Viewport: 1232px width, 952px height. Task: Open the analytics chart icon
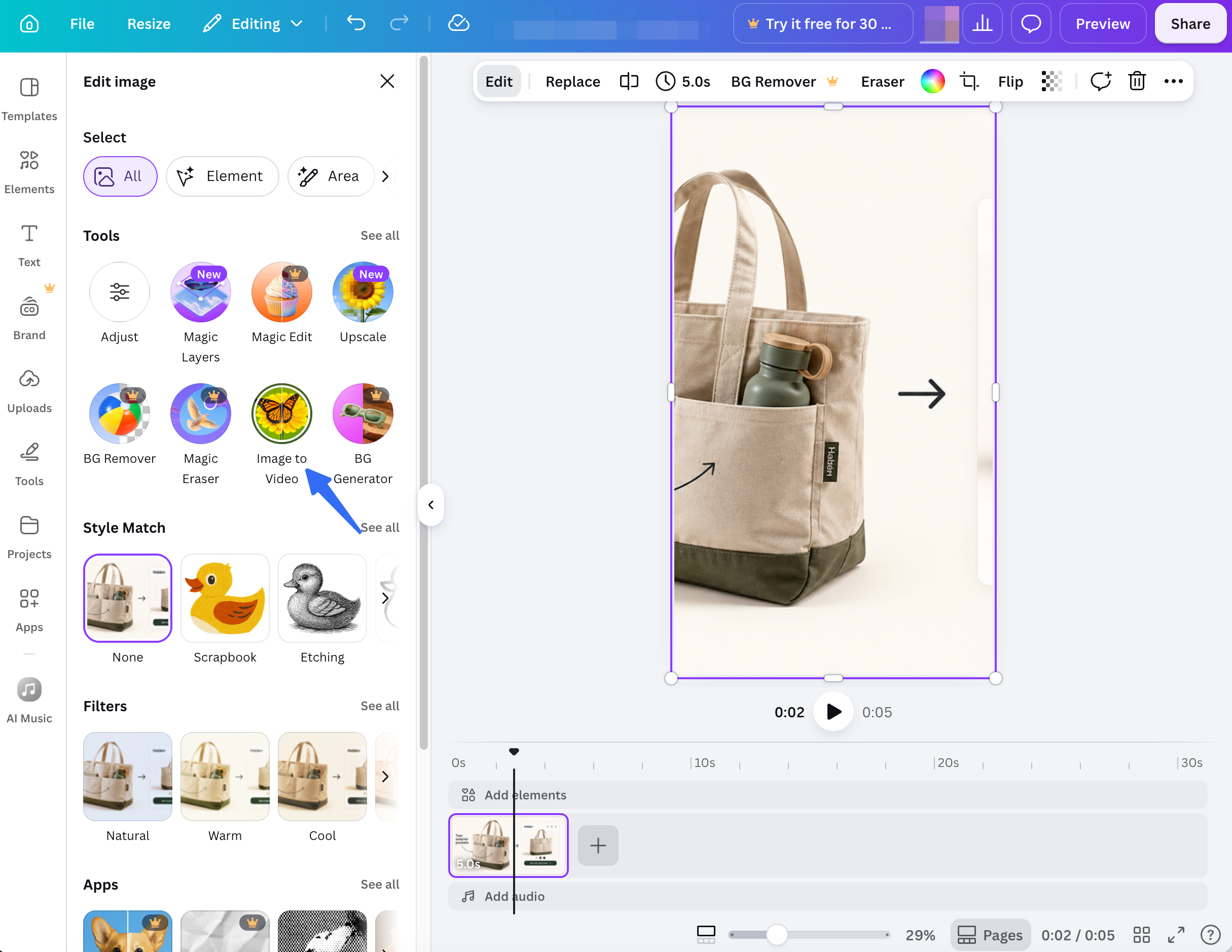[982, 24]
